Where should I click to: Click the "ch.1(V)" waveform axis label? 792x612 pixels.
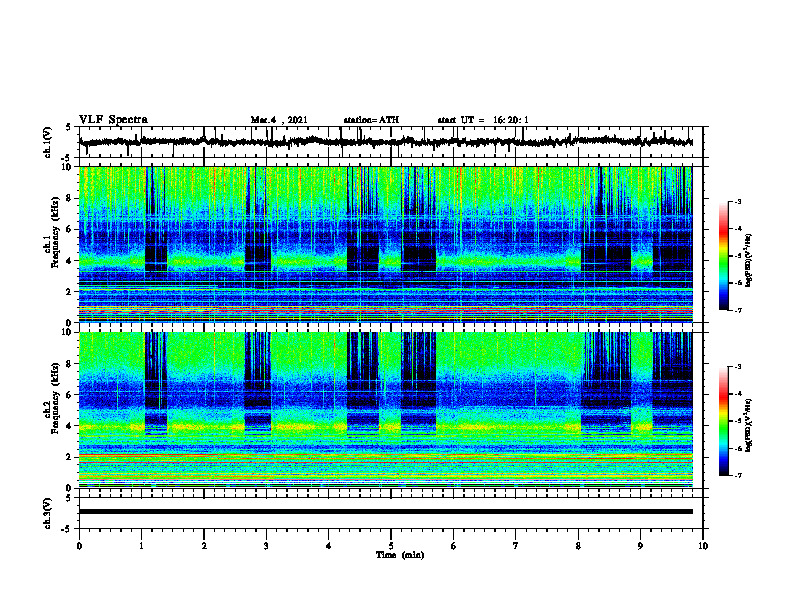tap(48, 142)
